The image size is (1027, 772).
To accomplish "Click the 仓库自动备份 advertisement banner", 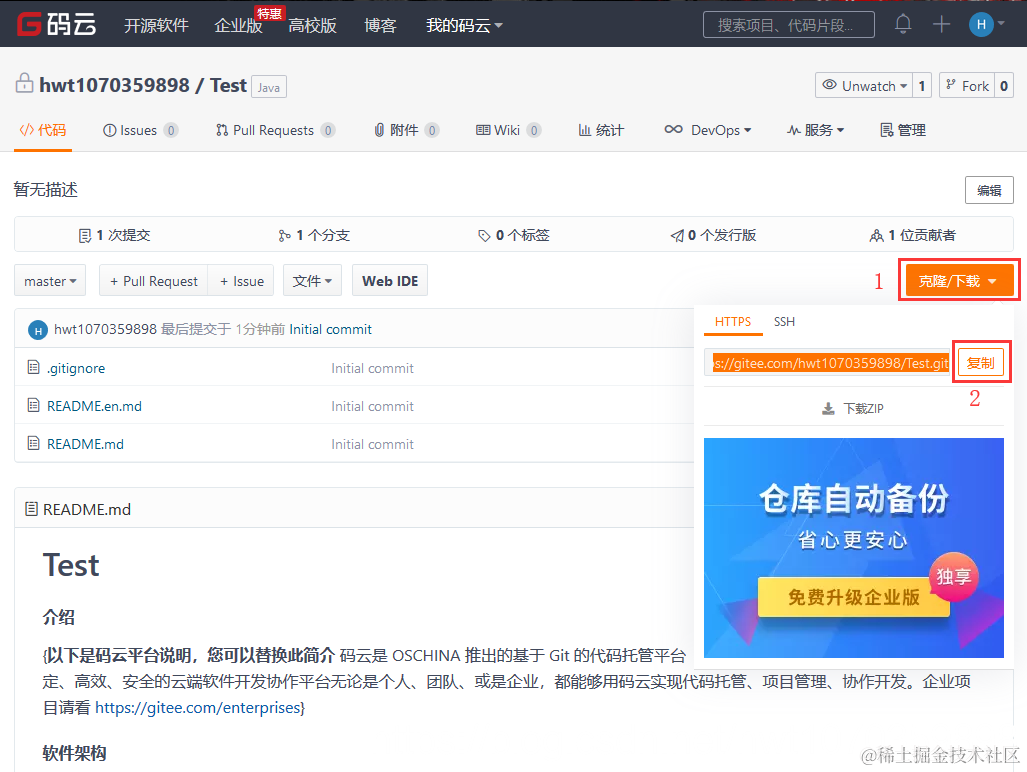I will 853,547.
